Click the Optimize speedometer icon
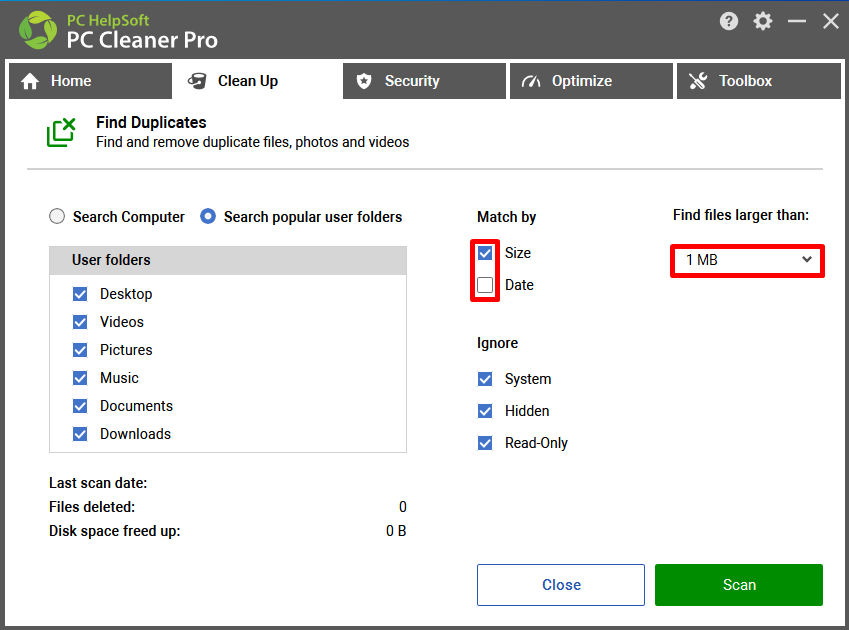Viewport: 849px width, 630px height. (531, 81)
